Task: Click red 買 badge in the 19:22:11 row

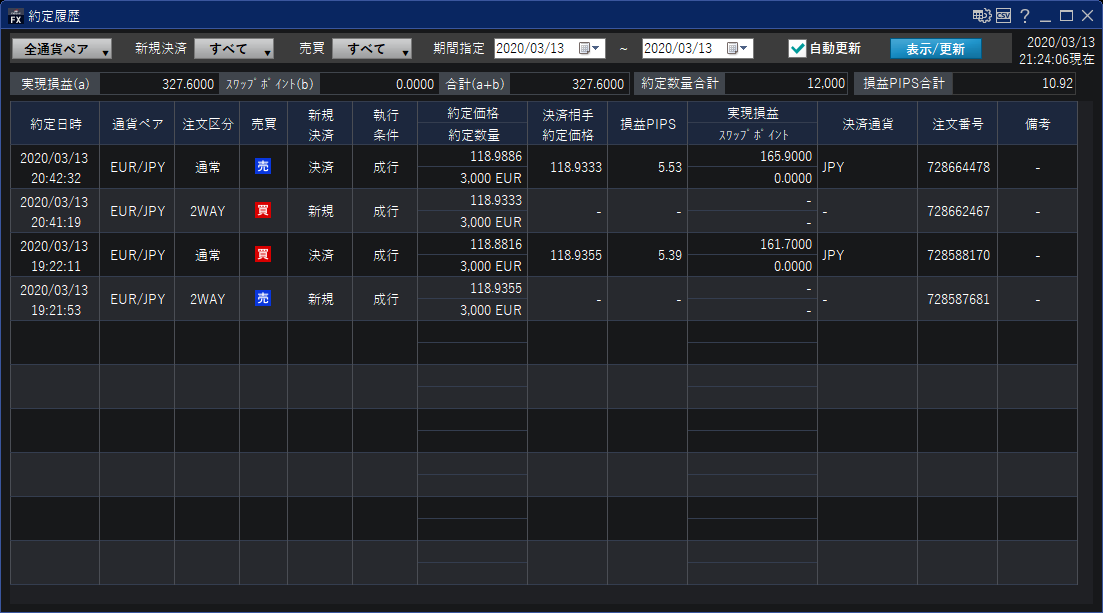Action: [263, 255]
